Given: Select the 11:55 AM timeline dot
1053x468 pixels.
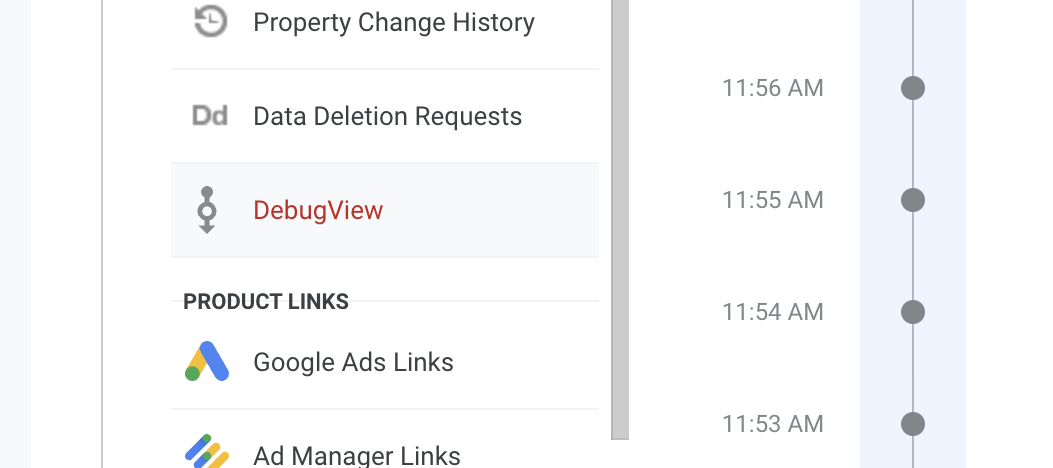Looking at the screenshot, I should tap(913, 200).
